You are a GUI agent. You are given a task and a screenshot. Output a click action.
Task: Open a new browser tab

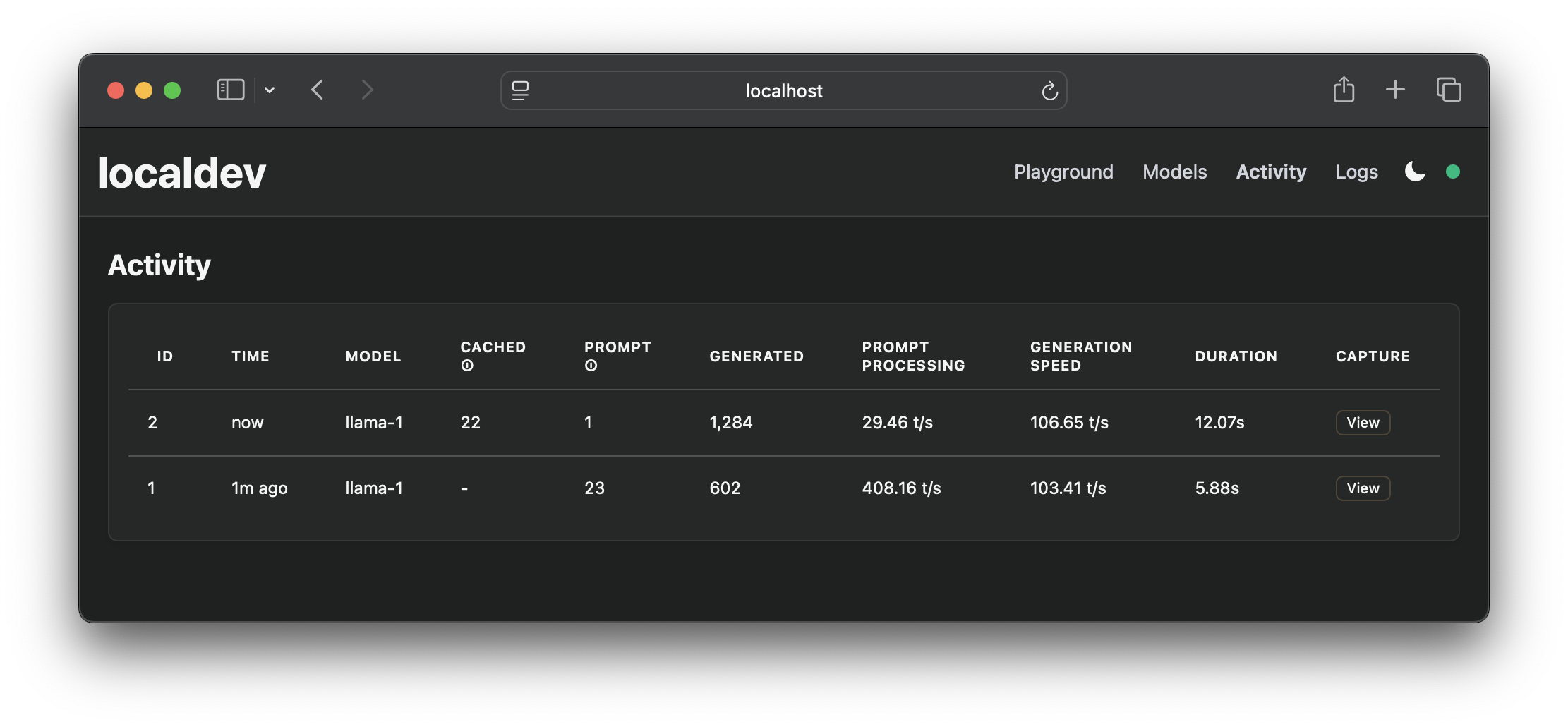coord(1395,90)
